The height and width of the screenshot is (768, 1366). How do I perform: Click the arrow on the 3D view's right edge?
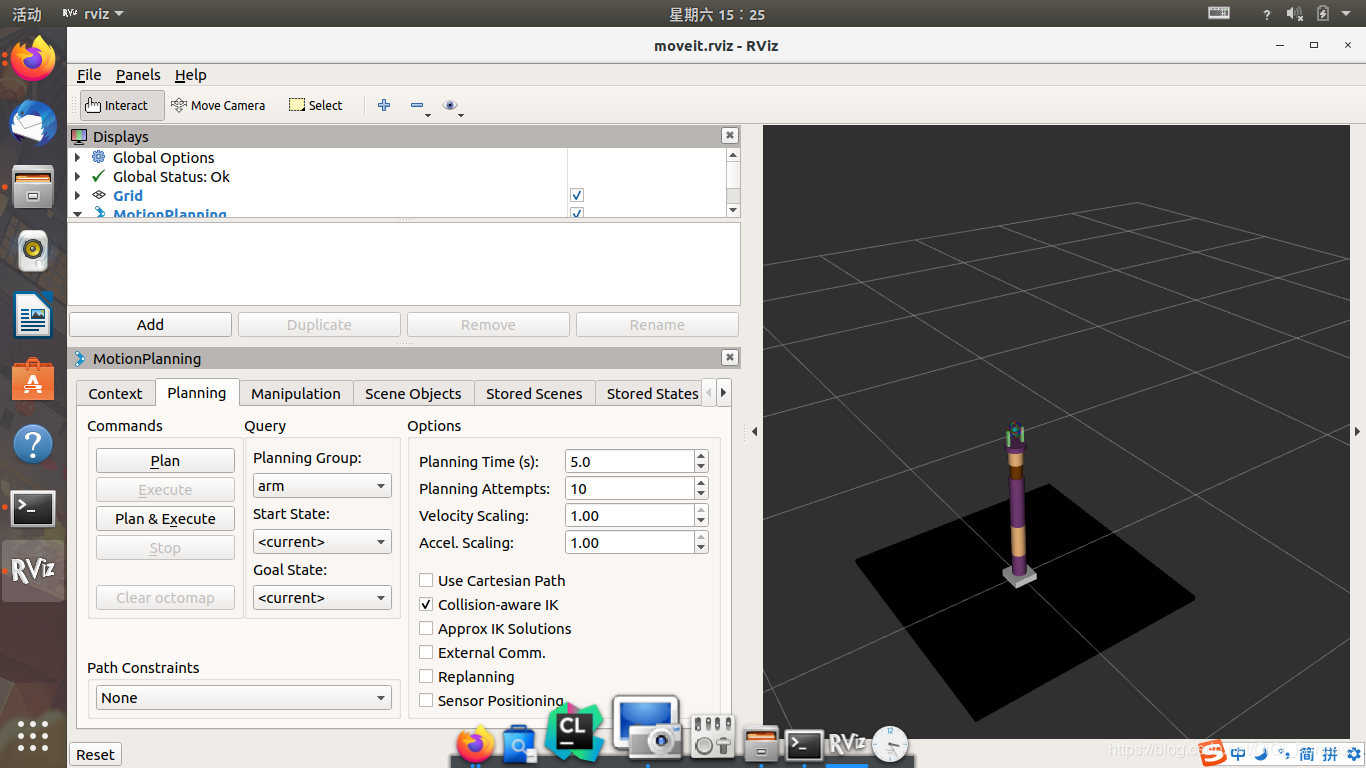click(x=1357, y=432)
